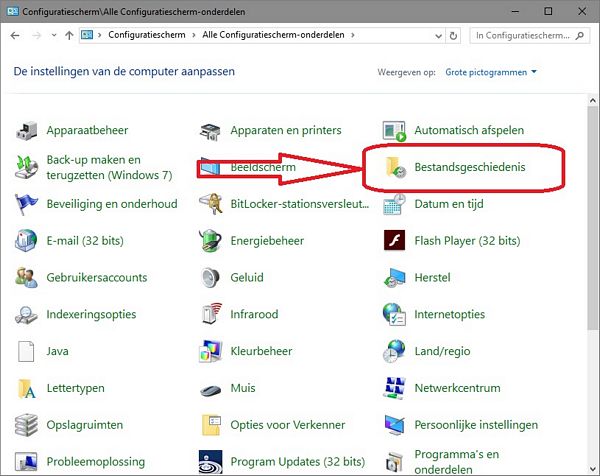Click the search magnifier icon
600x476 pixels.
coord(580,36)
